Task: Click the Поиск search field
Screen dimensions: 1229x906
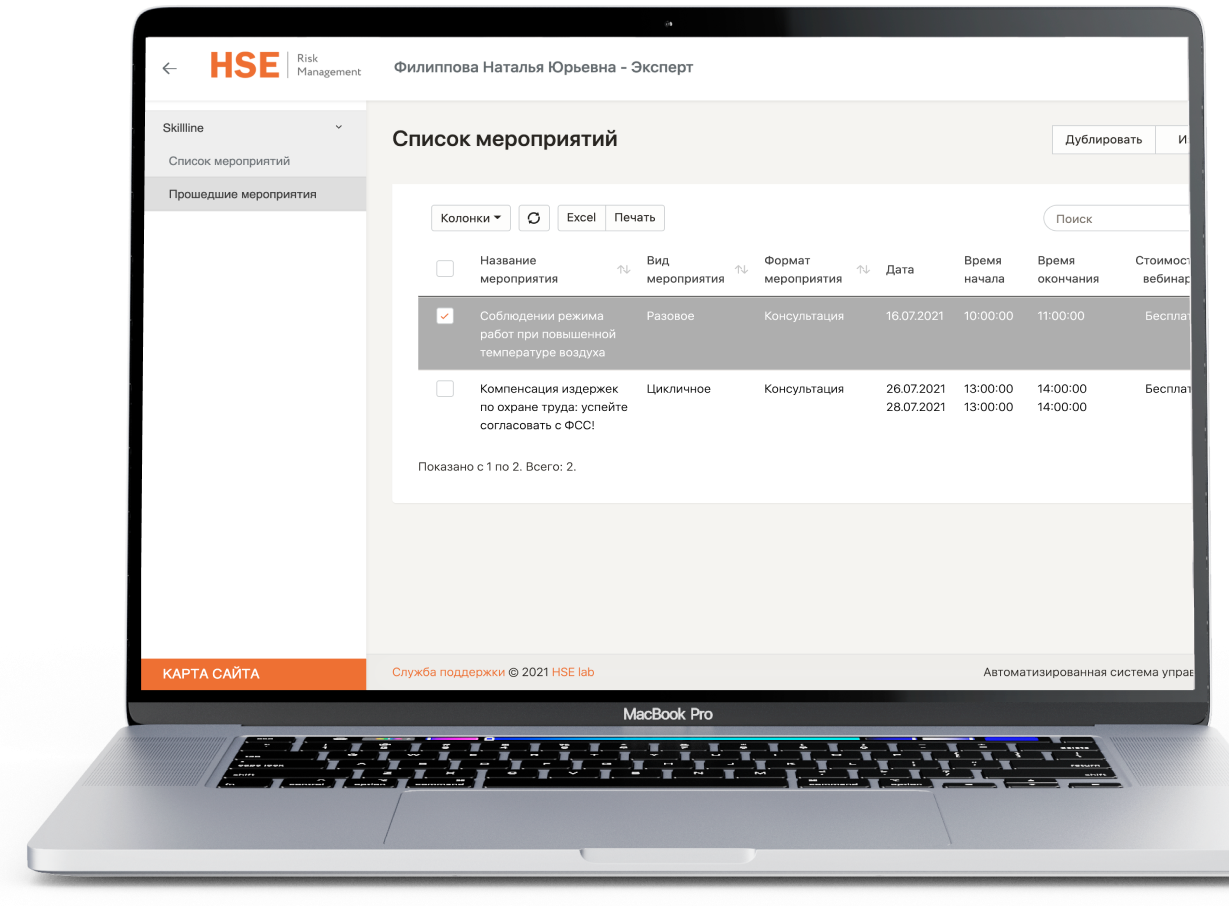Action: coord(1115,219)
